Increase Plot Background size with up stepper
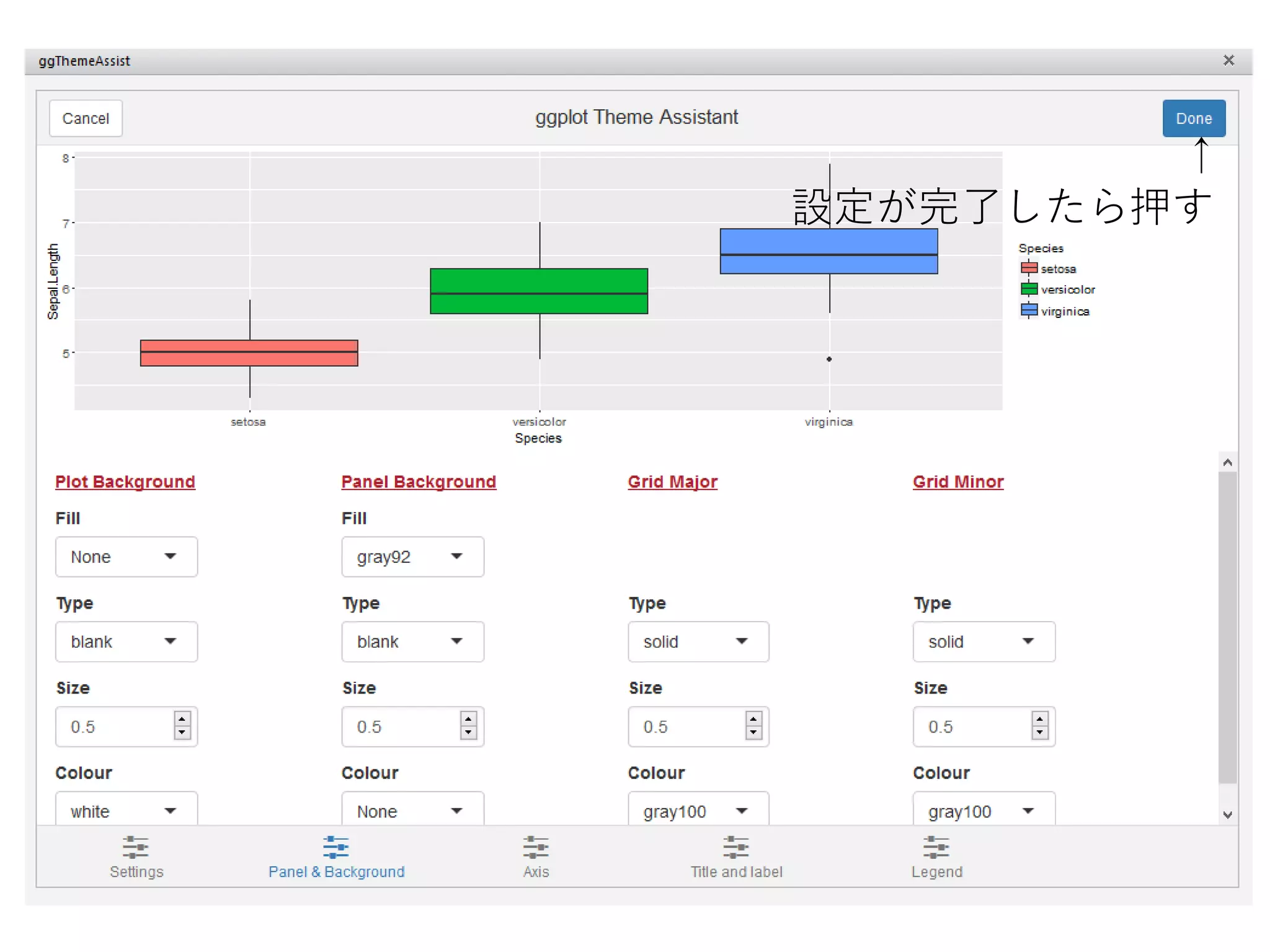 click(182, 720)
